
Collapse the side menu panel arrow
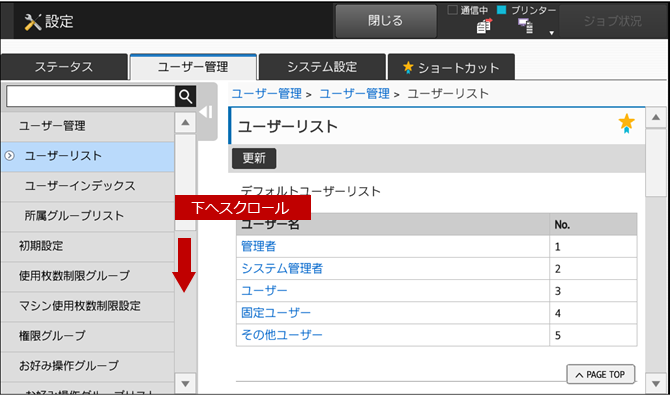tap(206, 112)
